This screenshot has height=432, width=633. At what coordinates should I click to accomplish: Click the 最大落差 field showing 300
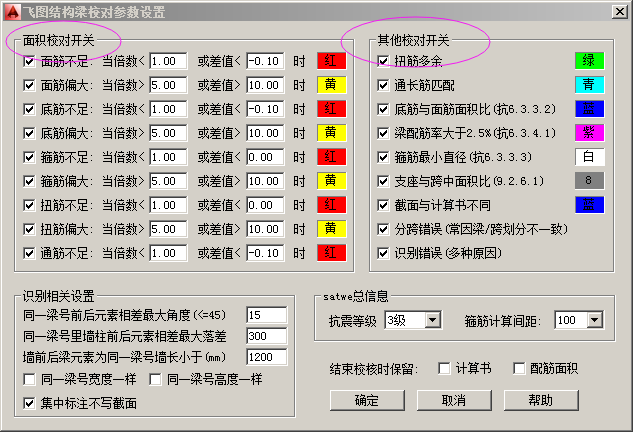tap(267, 336)
